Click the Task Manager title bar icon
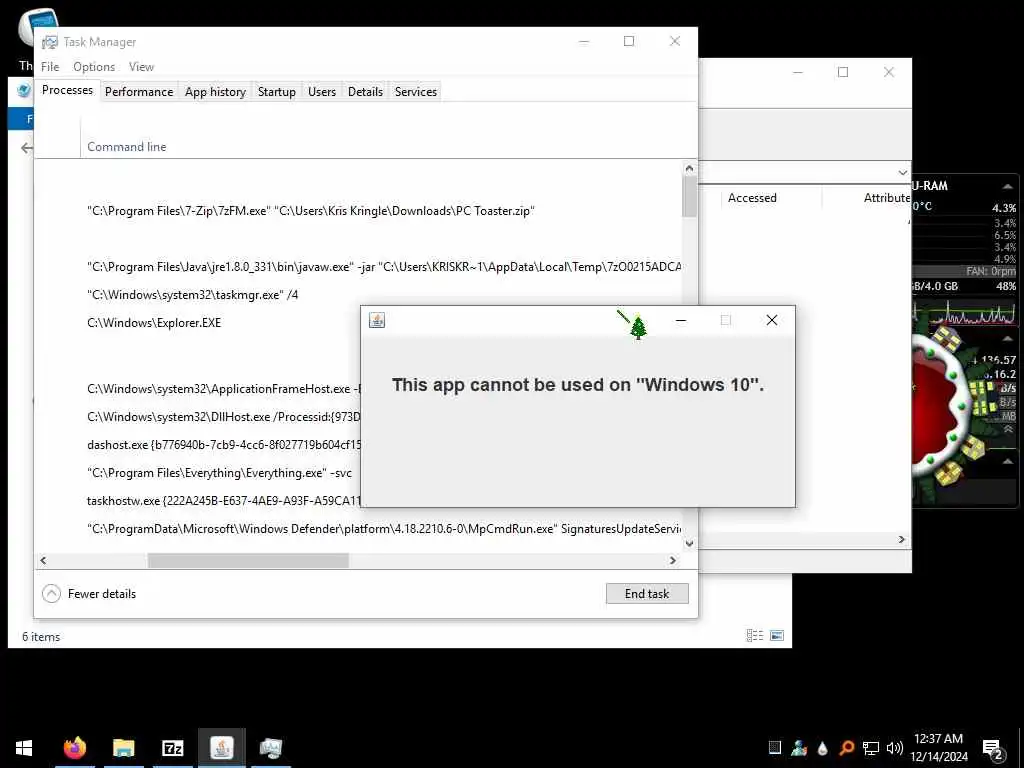This screenshot has height=768, width=1024. pos(50,42)
